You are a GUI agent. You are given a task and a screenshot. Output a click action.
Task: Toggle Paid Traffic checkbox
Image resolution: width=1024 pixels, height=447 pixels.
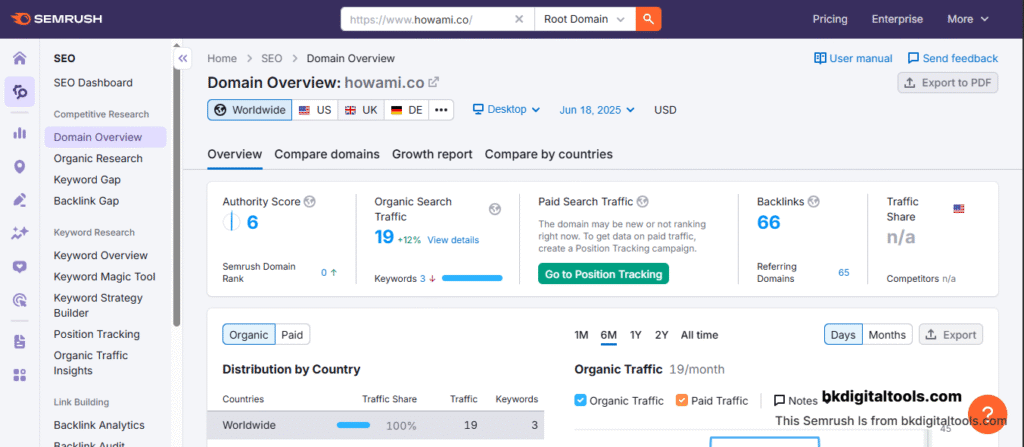[682, 401]
